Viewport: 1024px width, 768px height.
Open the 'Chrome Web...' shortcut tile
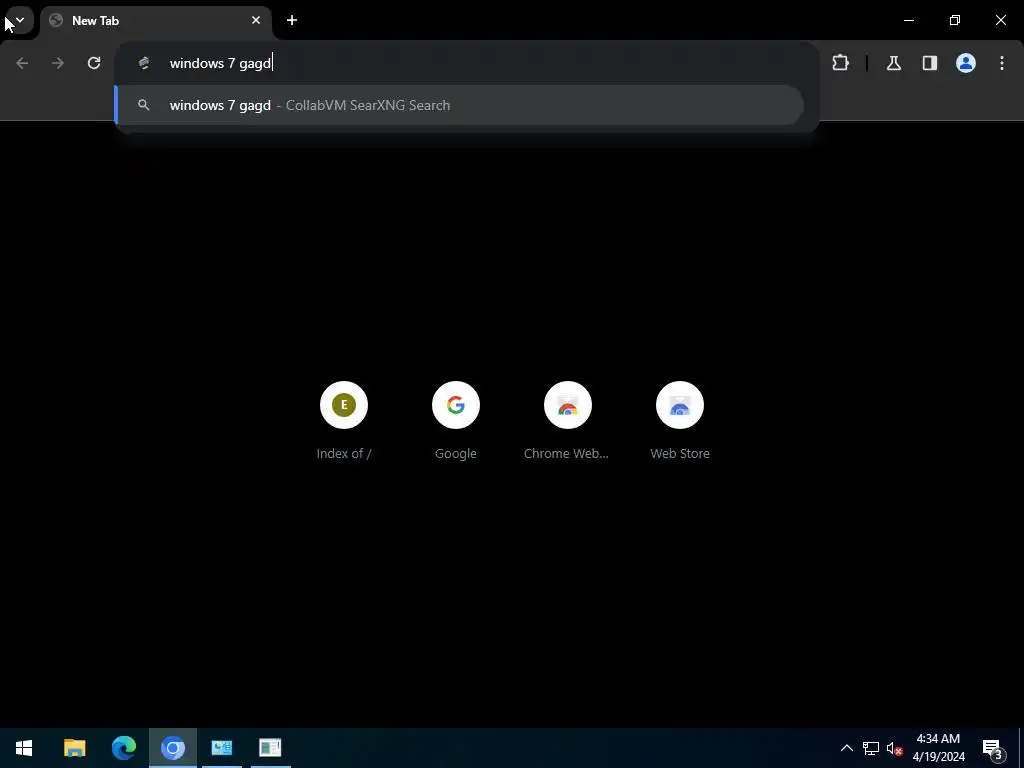(x=568, y=421)
